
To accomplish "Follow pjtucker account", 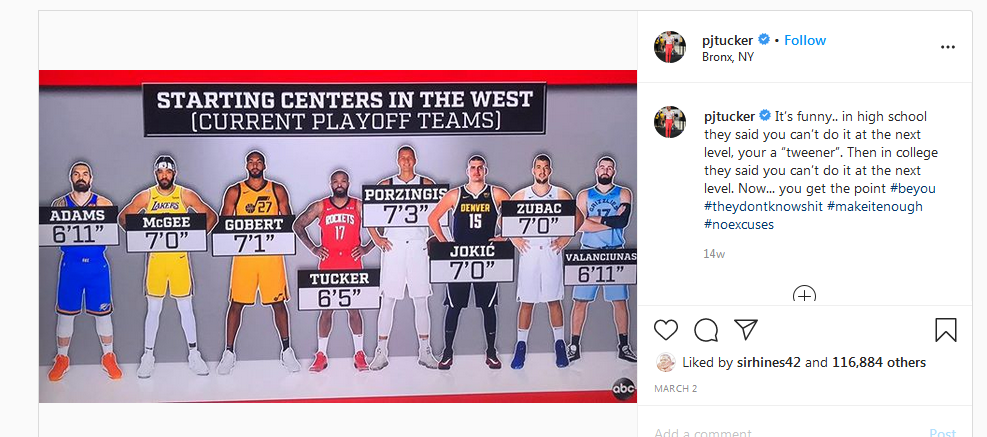I will click(x=804, y=40).
